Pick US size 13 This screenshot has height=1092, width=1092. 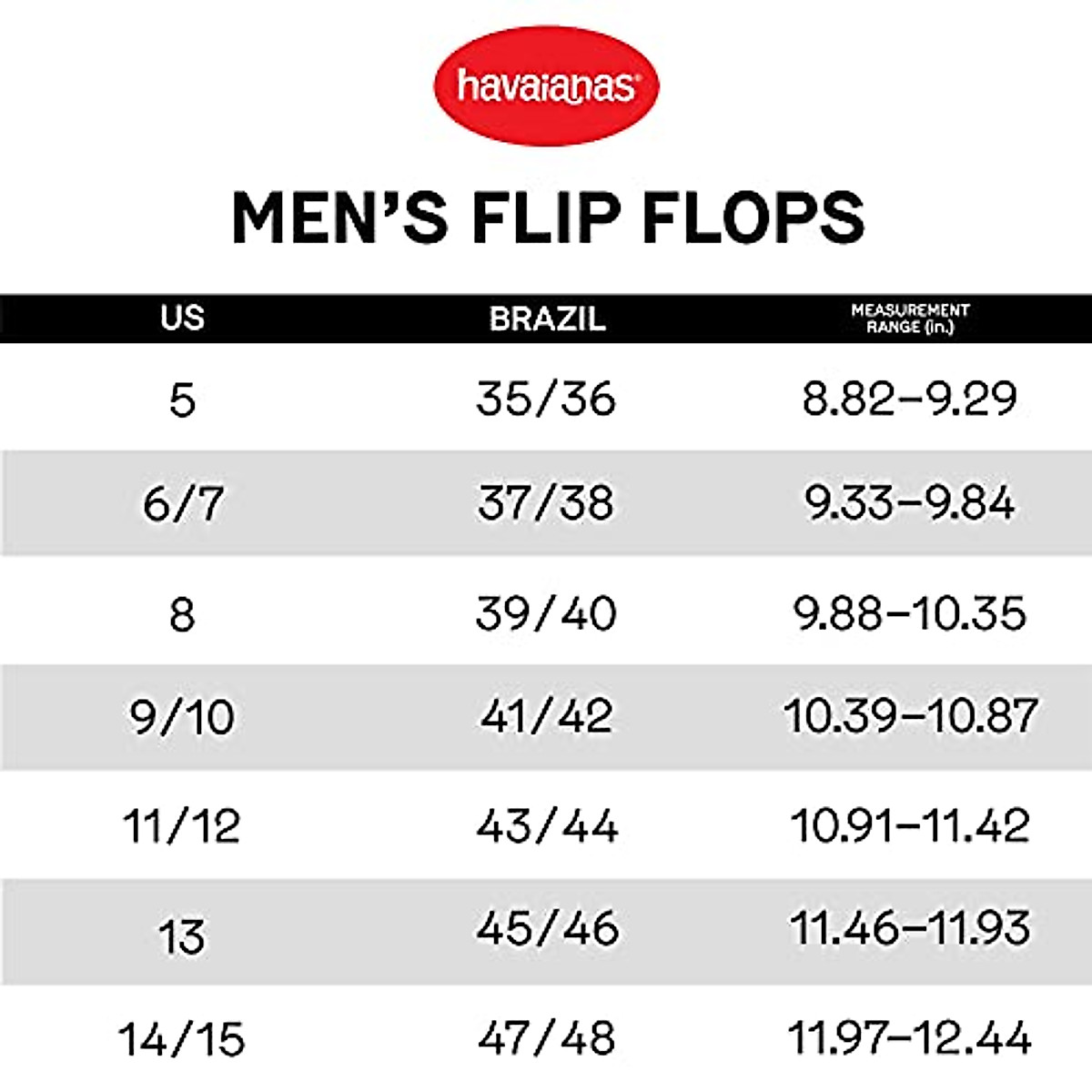pos(182,935)
